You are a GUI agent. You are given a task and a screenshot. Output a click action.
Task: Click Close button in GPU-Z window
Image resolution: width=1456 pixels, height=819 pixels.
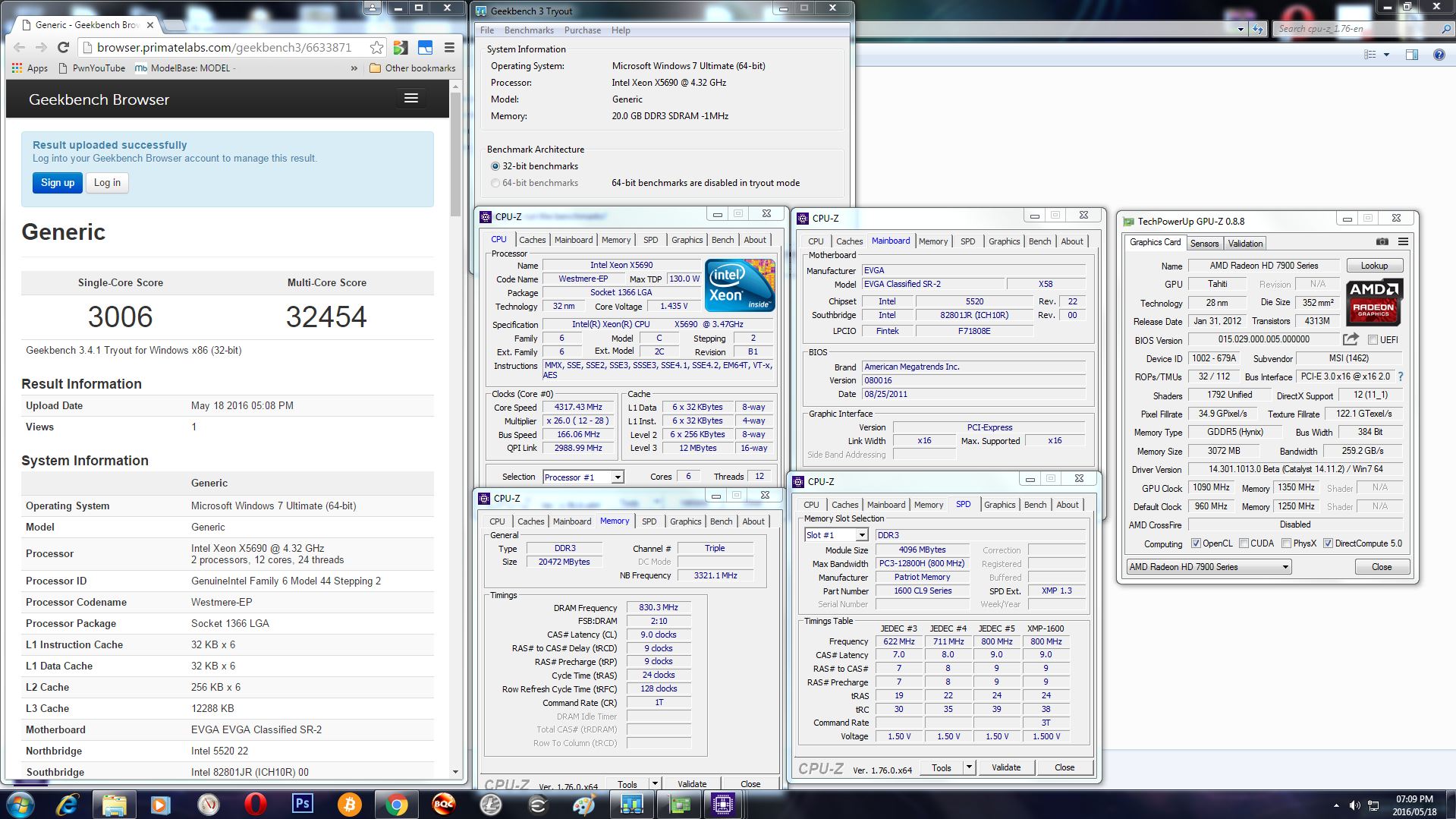click(1382, 567)
